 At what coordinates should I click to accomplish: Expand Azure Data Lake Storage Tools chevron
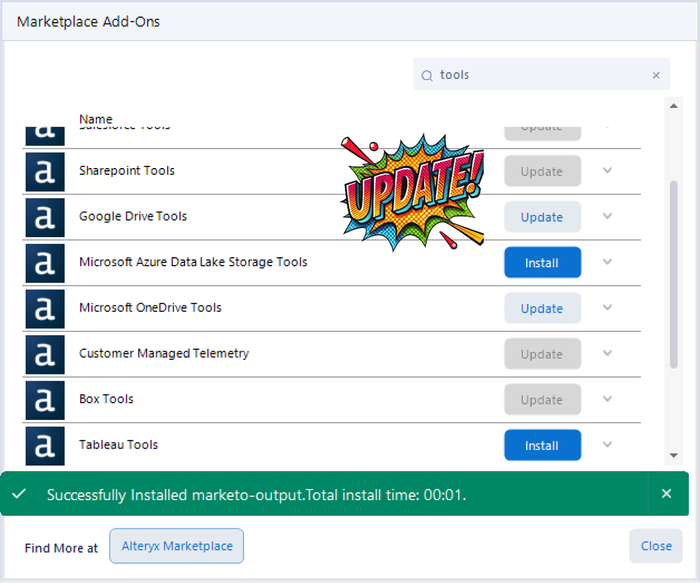pos(607,262)
